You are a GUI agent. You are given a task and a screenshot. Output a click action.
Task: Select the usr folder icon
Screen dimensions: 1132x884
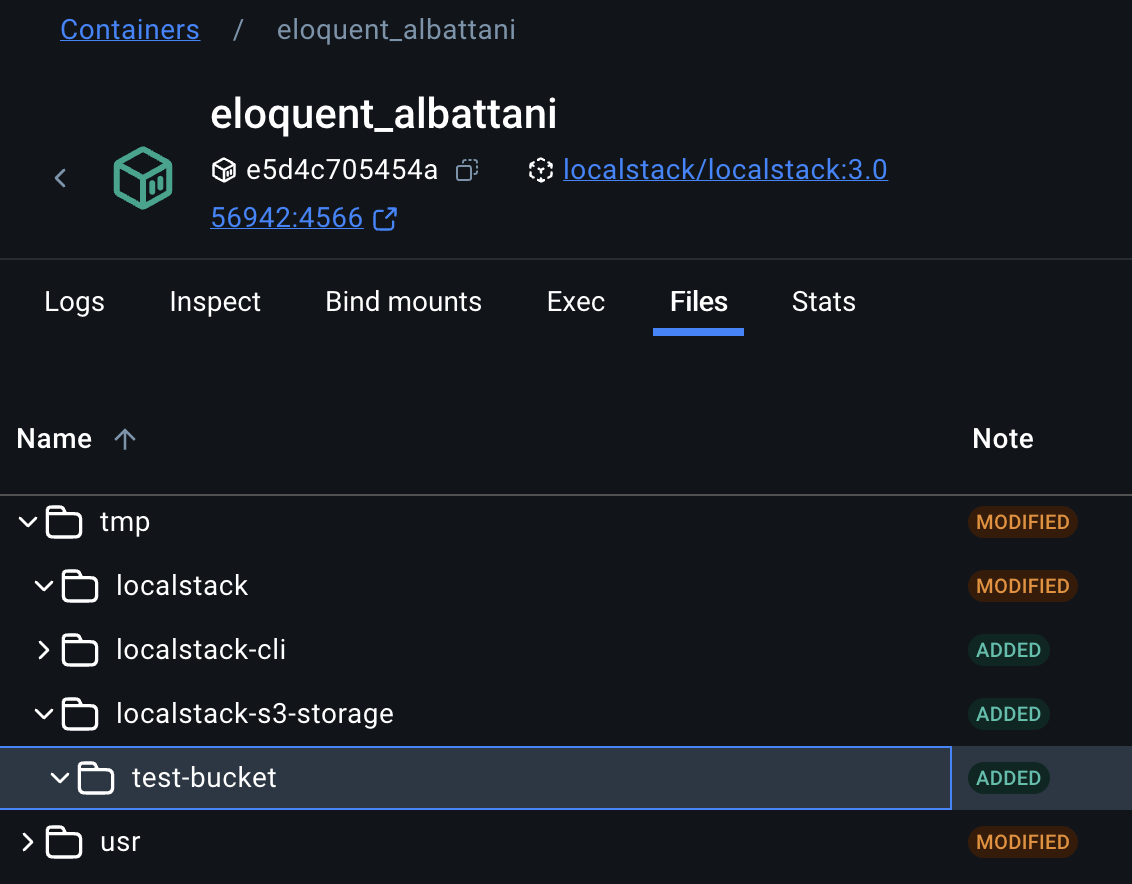click(x=64, y=842)
